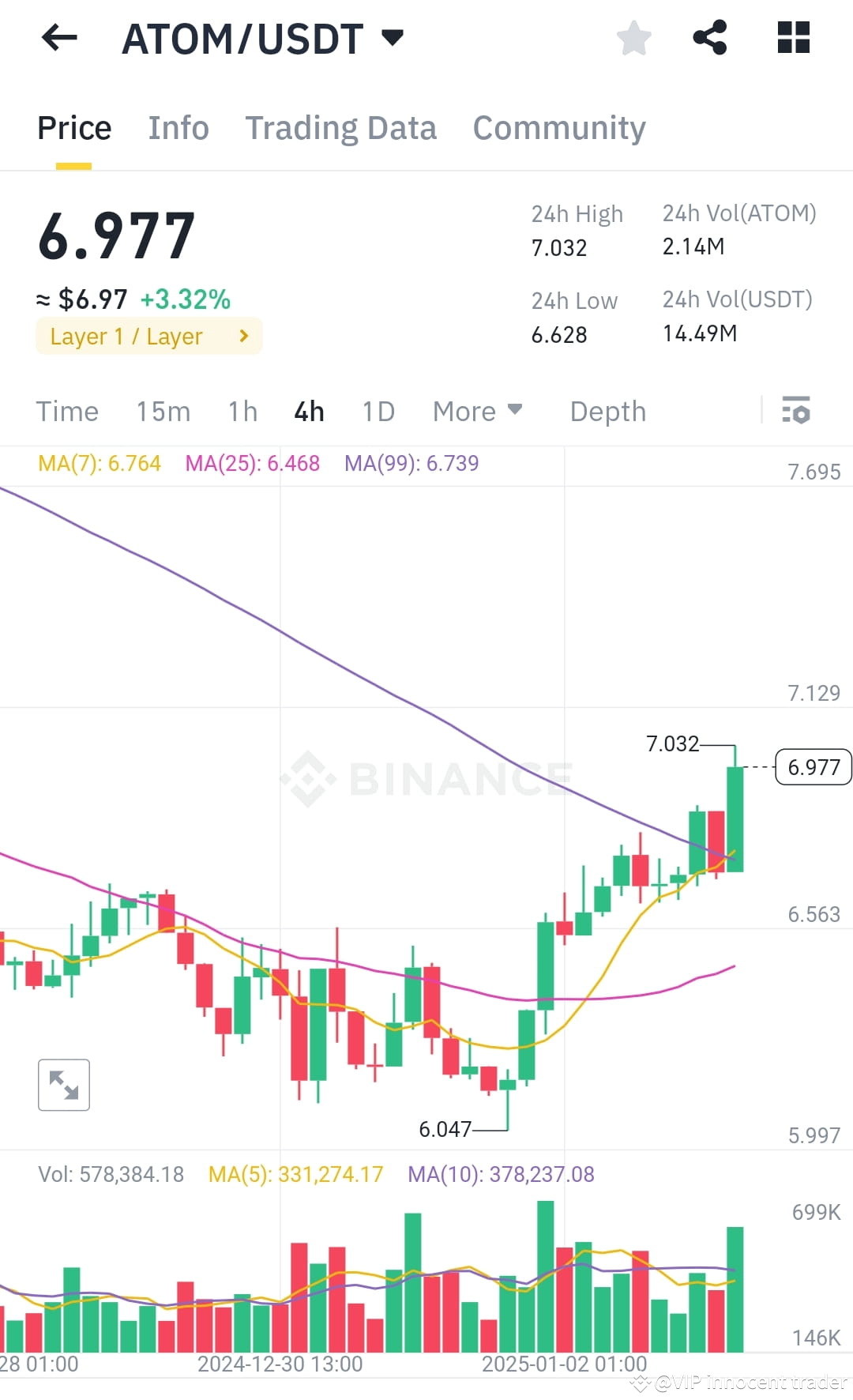This screenshot has height=1400, width=853.
Task: Switch to the Info tab
Action: [178, 127]
